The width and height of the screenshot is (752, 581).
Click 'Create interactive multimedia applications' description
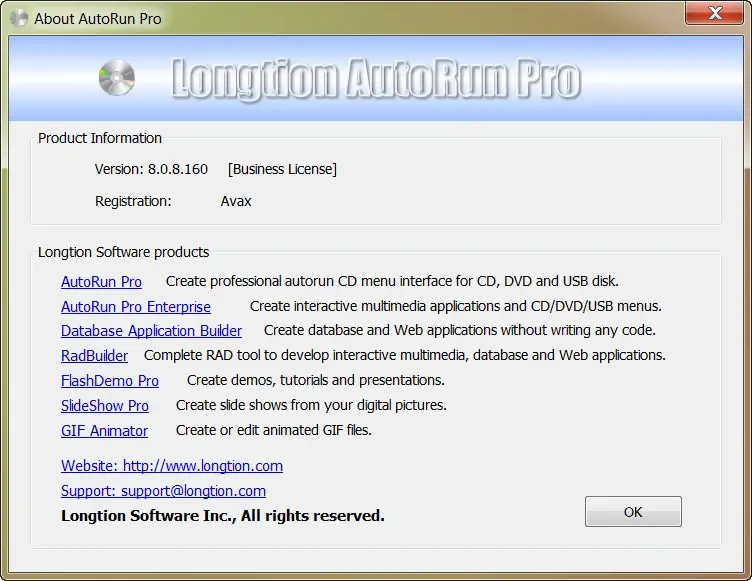click(456, 306)
